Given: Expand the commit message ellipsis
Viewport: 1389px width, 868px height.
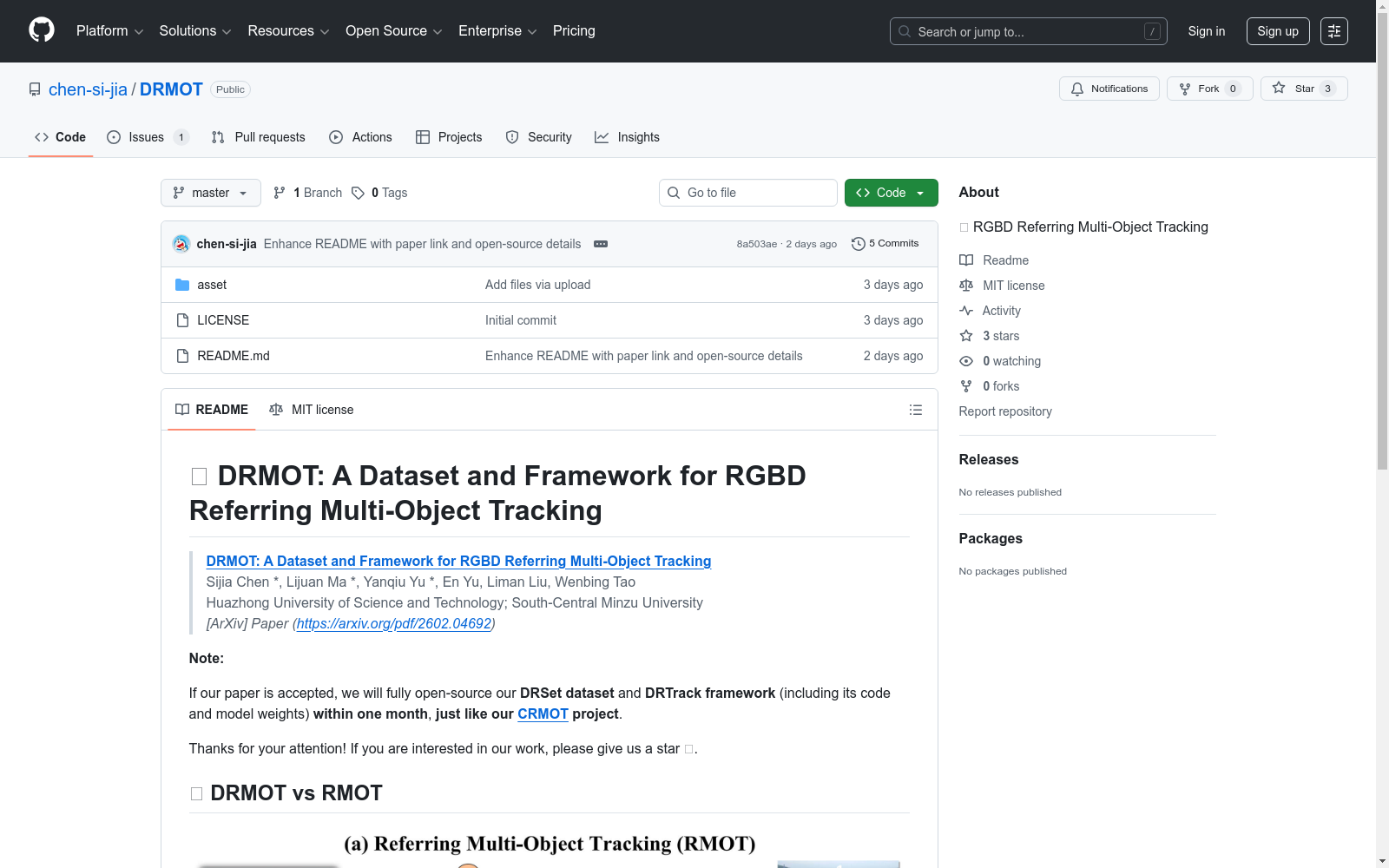Looking at the screenshot, I should pos(601,244).
